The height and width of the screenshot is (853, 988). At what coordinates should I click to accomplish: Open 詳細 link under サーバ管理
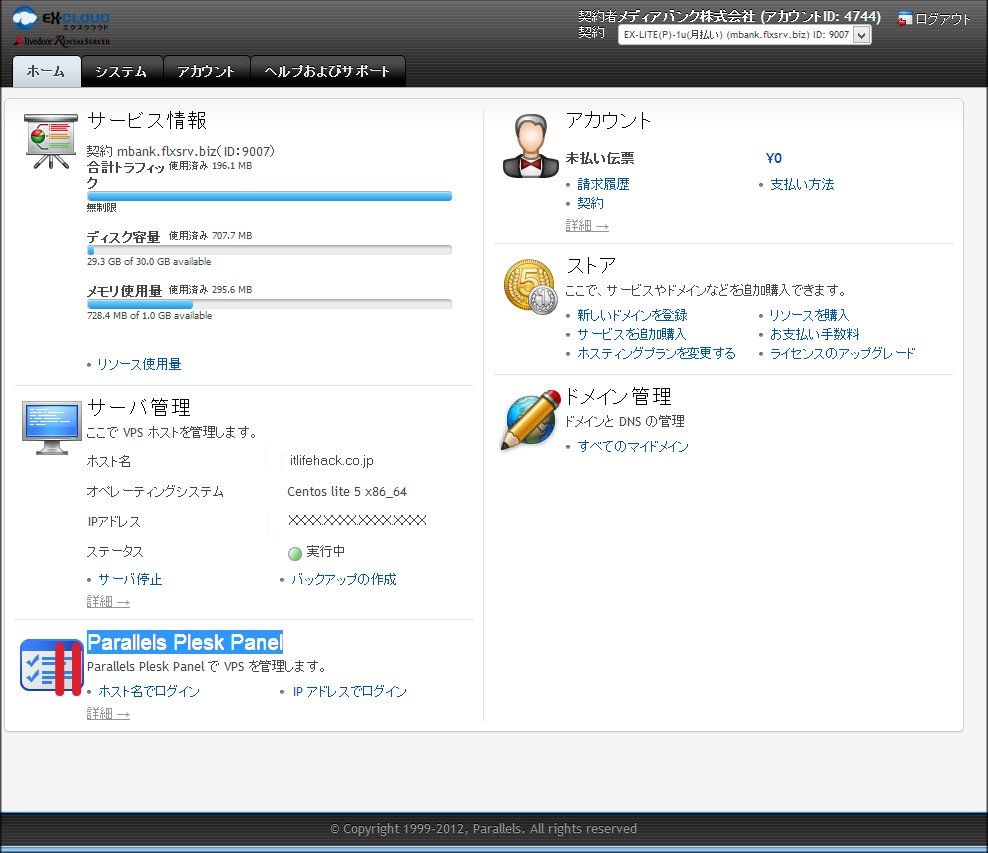click(108, 602)
